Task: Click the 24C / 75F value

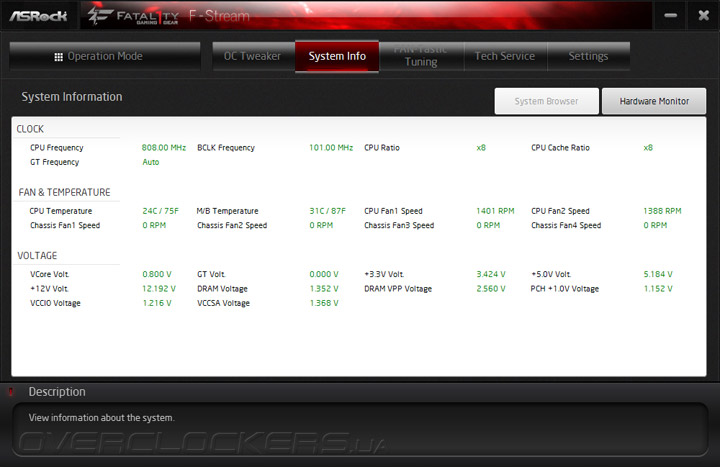Action: [160, 211]
